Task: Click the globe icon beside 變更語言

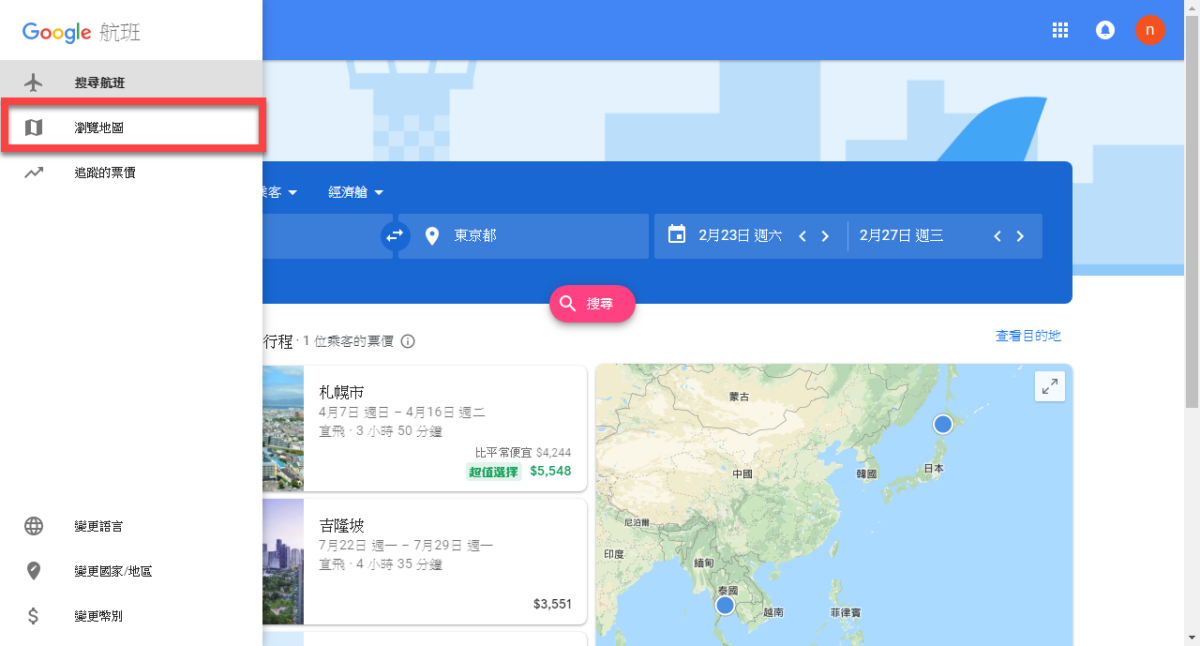Action: pyautogui.click(x=34, y=526)
